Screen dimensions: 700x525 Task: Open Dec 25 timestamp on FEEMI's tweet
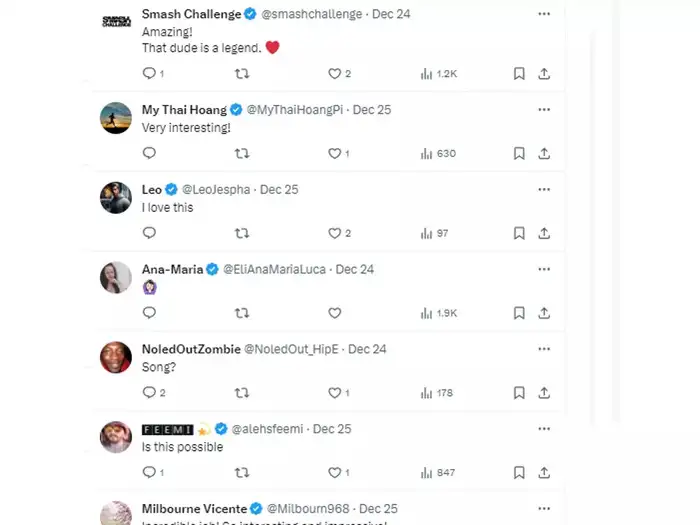(332, 429)
